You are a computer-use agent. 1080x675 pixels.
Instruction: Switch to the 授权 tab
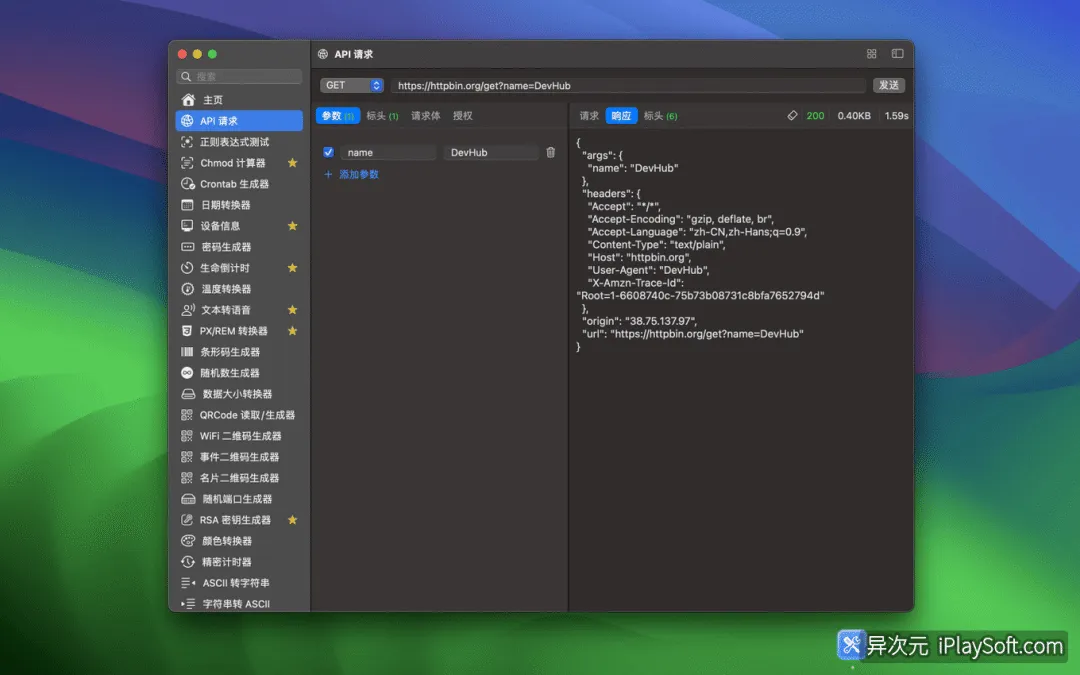463,116
